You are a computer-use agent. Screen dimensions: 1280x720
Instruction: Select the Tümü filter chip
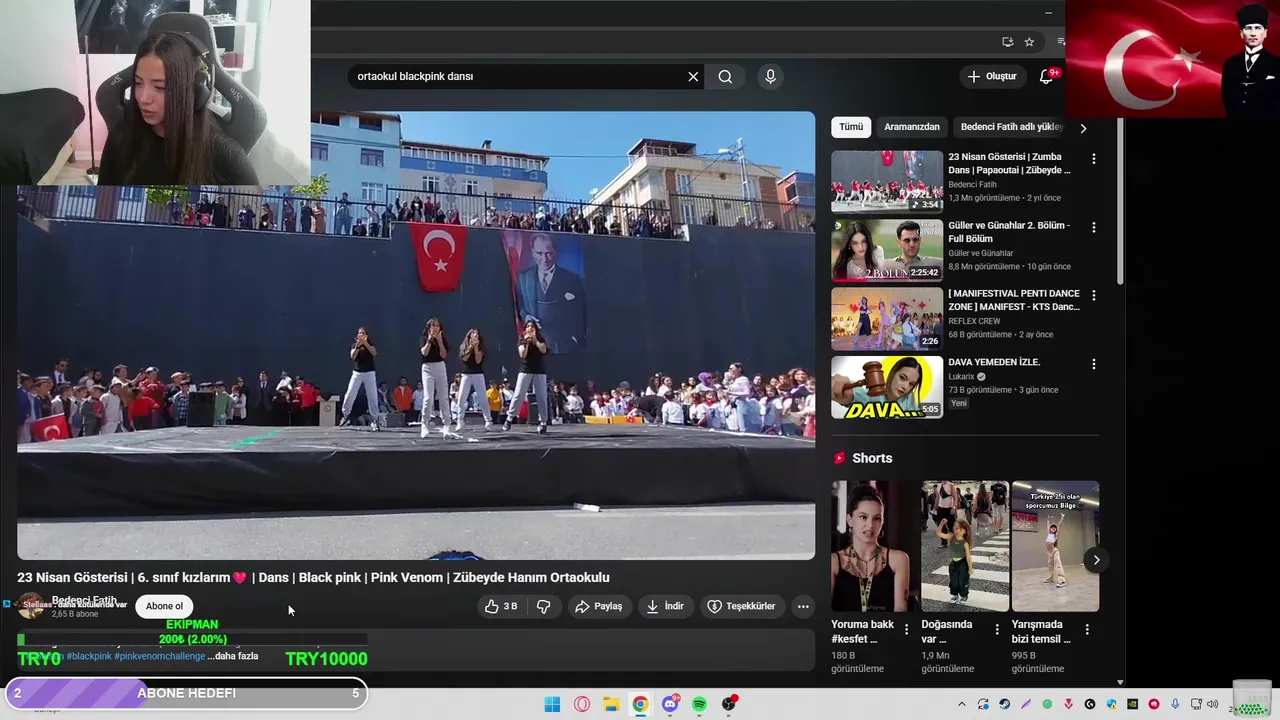pos(851,127)
